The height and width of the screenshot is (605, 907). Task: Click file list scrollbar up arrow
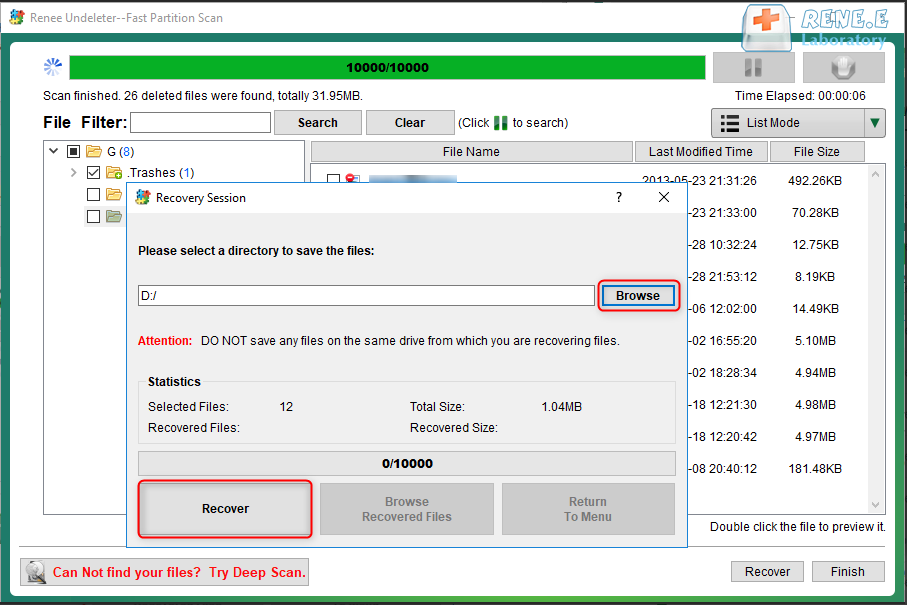pyautogui.click(x=876, y=174)
